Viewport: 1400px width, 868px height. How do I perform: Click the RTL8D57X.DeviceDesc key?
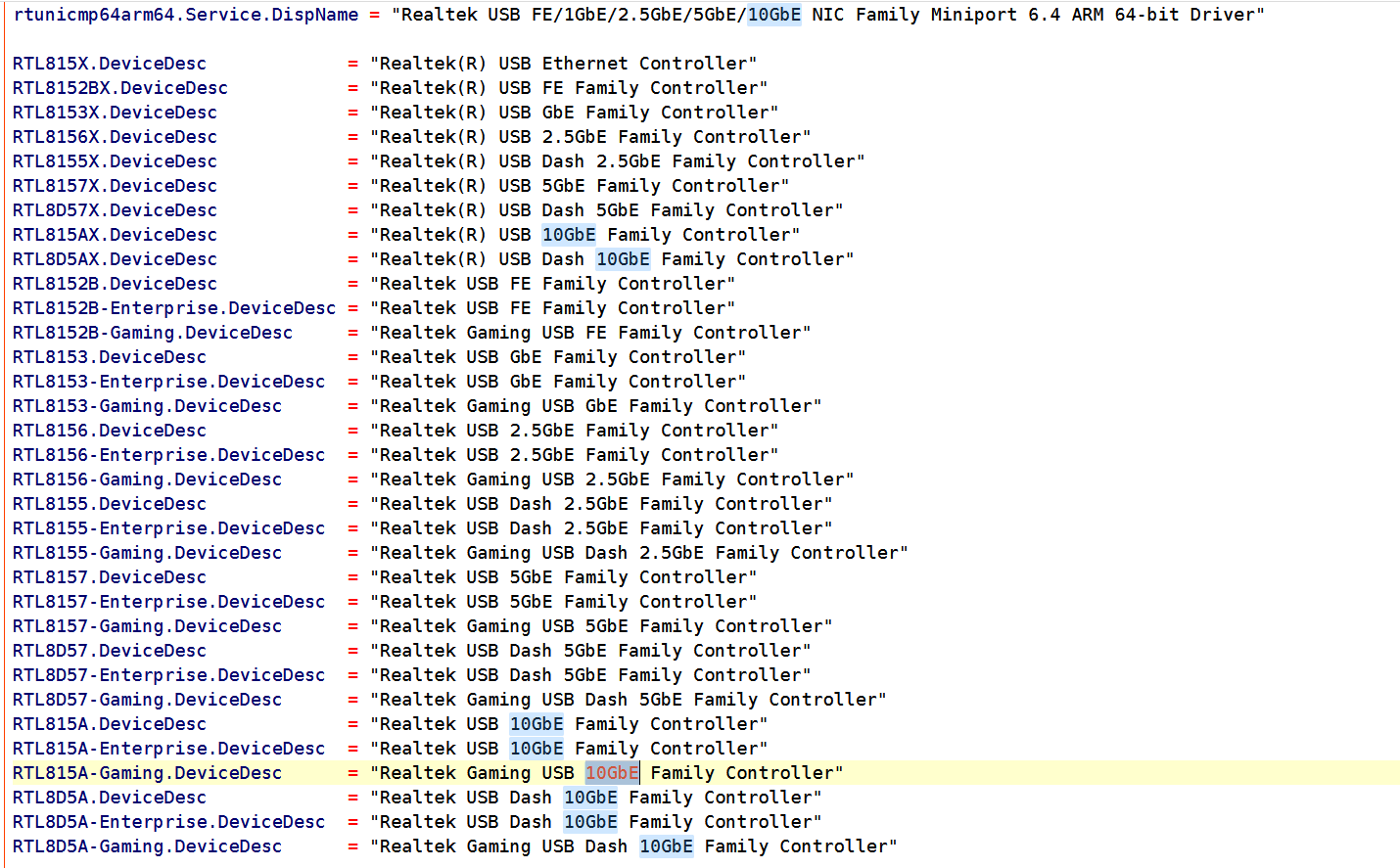[x=115, y=210]
